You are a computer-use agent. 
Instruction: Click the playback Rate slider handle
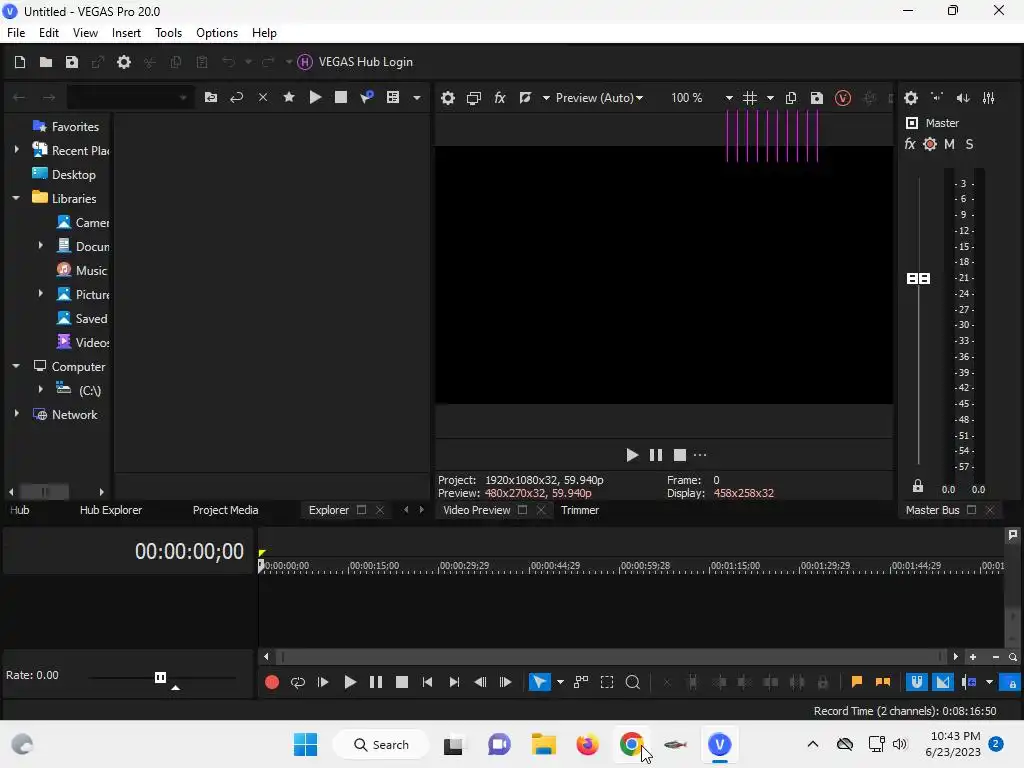[x=160, y=677]
